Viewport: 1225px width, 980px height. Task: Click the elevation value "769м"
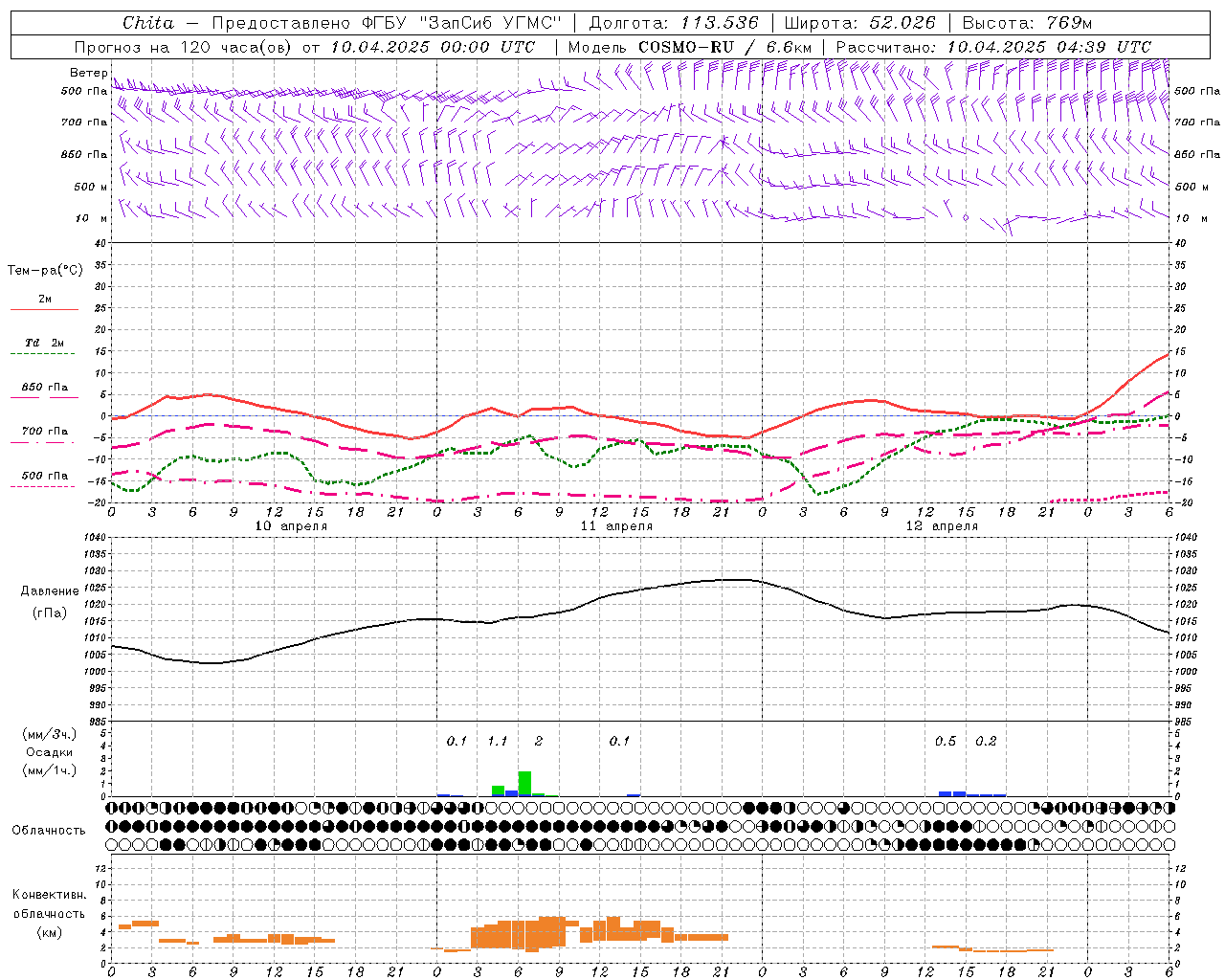(x=1067, y=23)
